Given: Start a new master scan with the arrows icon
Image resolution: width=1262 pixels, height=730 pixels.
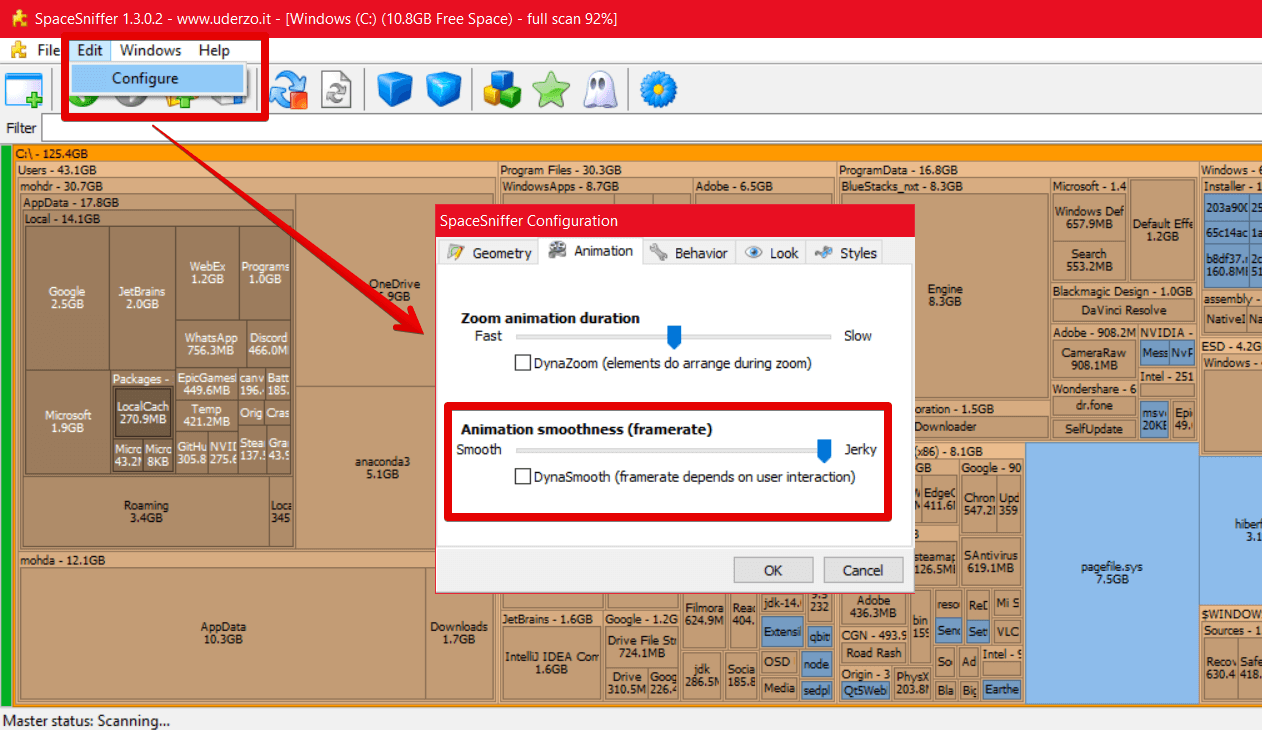Looking at the screenshot, I should (x=290, y=90).
